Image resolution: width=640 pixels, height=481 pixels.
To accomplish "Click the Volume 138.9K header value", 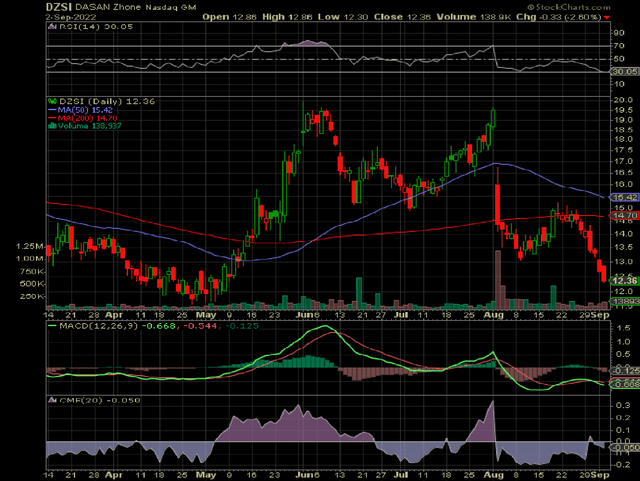I will pyautogui.click(x=473, y=17).
